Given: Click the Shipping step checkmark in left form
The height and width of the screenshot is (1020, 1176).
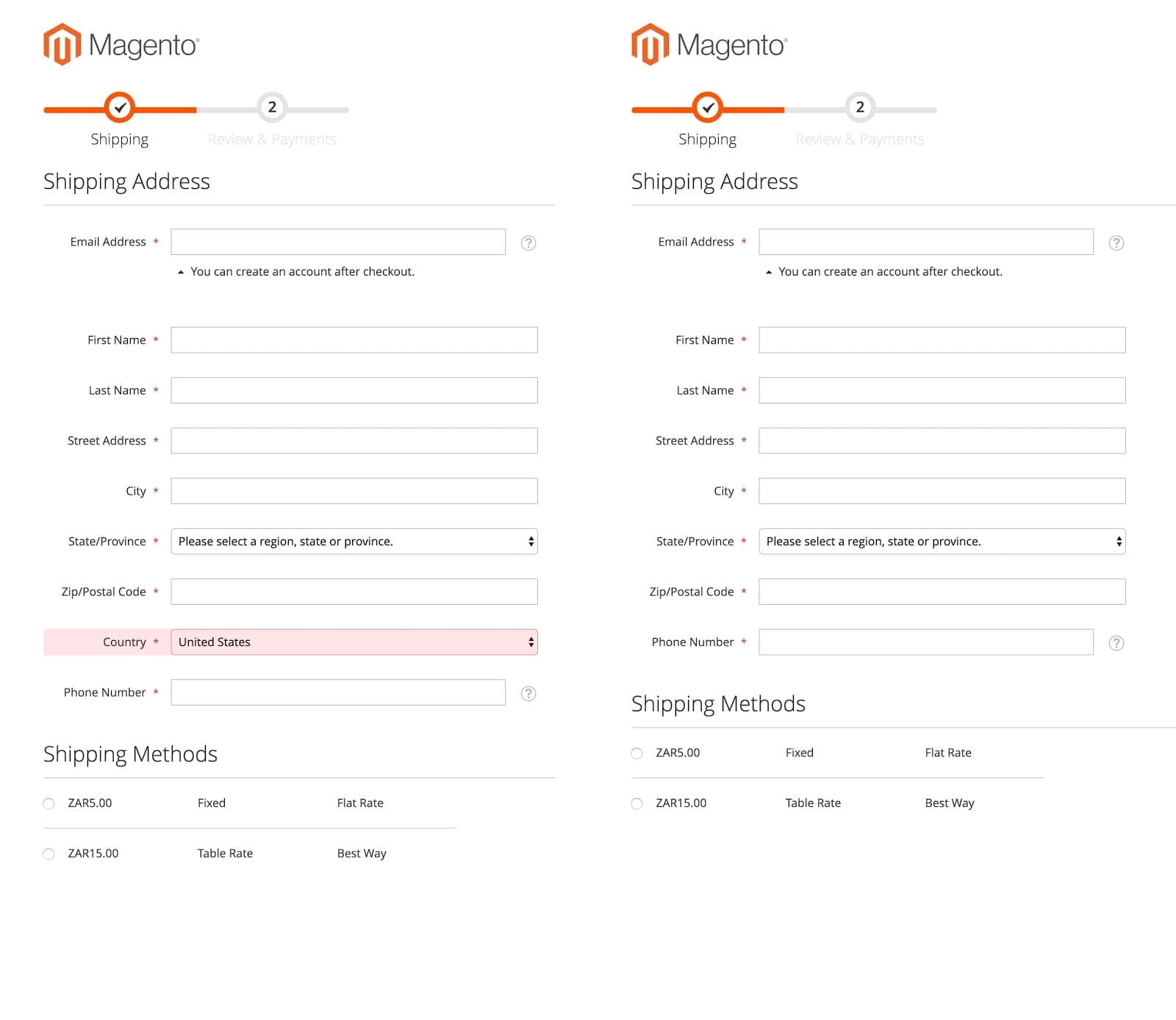Looking at the screenshot, I should coord(120,108).
